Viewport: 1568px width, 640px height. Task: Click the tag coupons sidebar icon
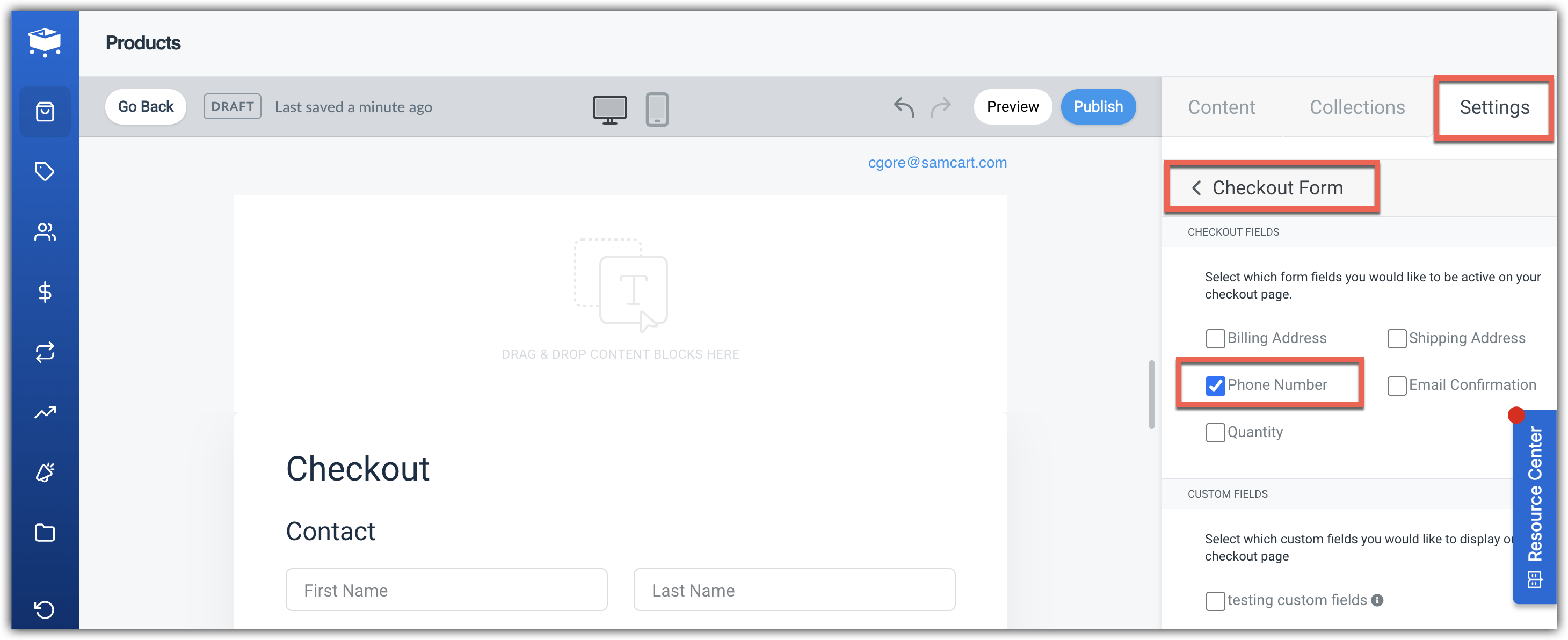tap(45, 172)
